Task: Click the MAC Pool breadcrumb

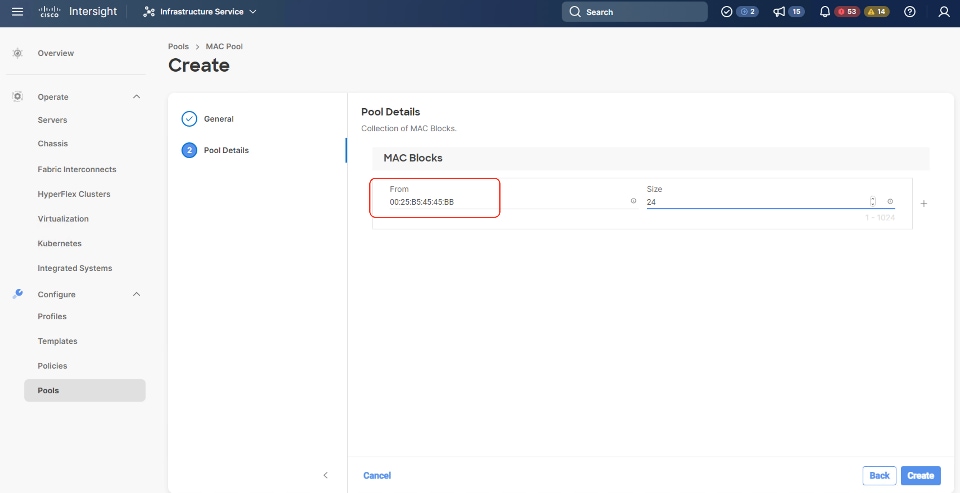Action: coord(224,47)
